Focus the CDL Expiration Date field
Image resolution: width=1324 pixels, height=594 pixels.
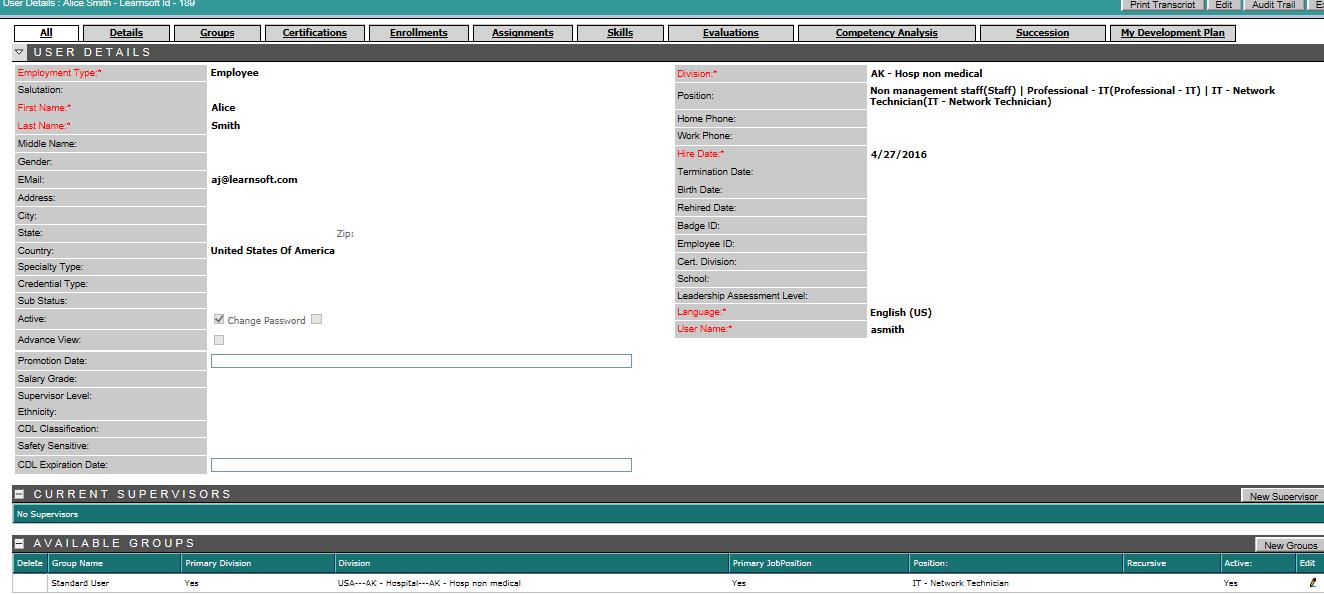pos(421,465)
